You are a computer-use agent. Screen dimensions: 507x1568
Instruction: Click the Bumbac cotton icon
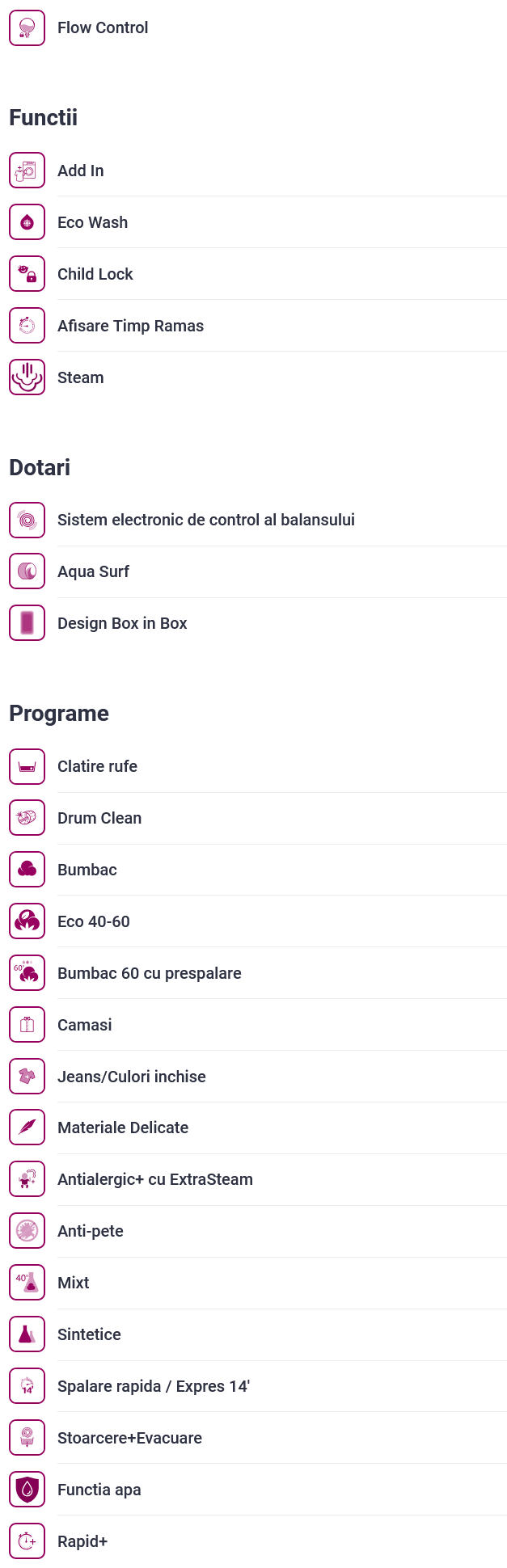click(27, 870)
